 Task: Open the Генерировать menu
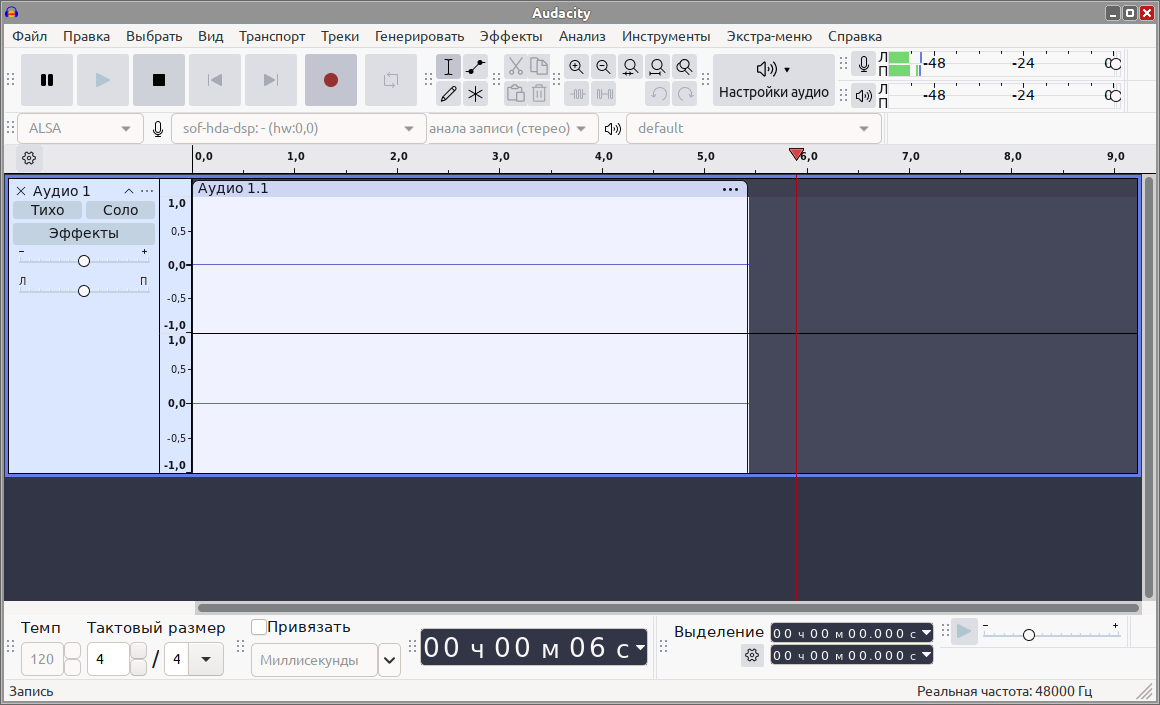coord(419,36)
